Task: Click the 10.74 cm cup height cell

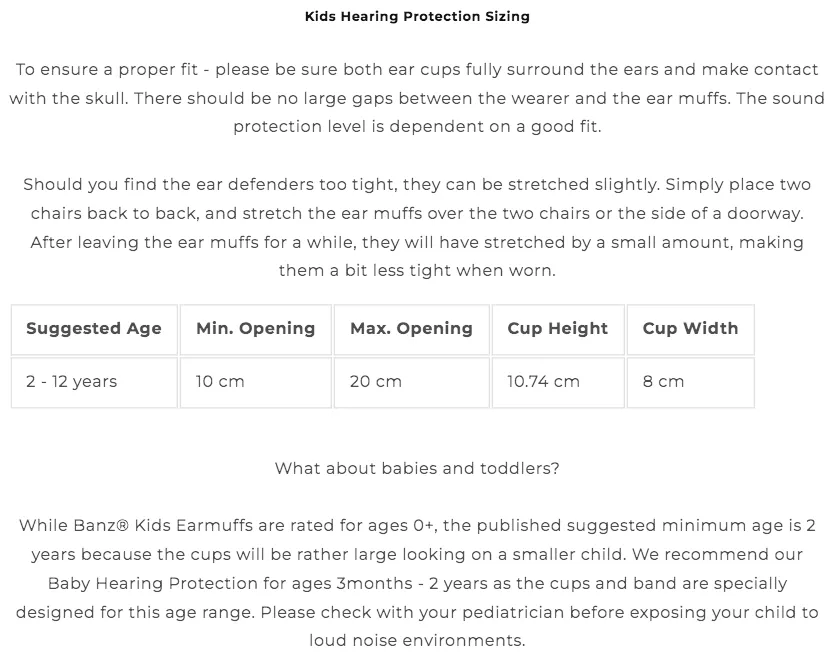Action: pos(558,383)
